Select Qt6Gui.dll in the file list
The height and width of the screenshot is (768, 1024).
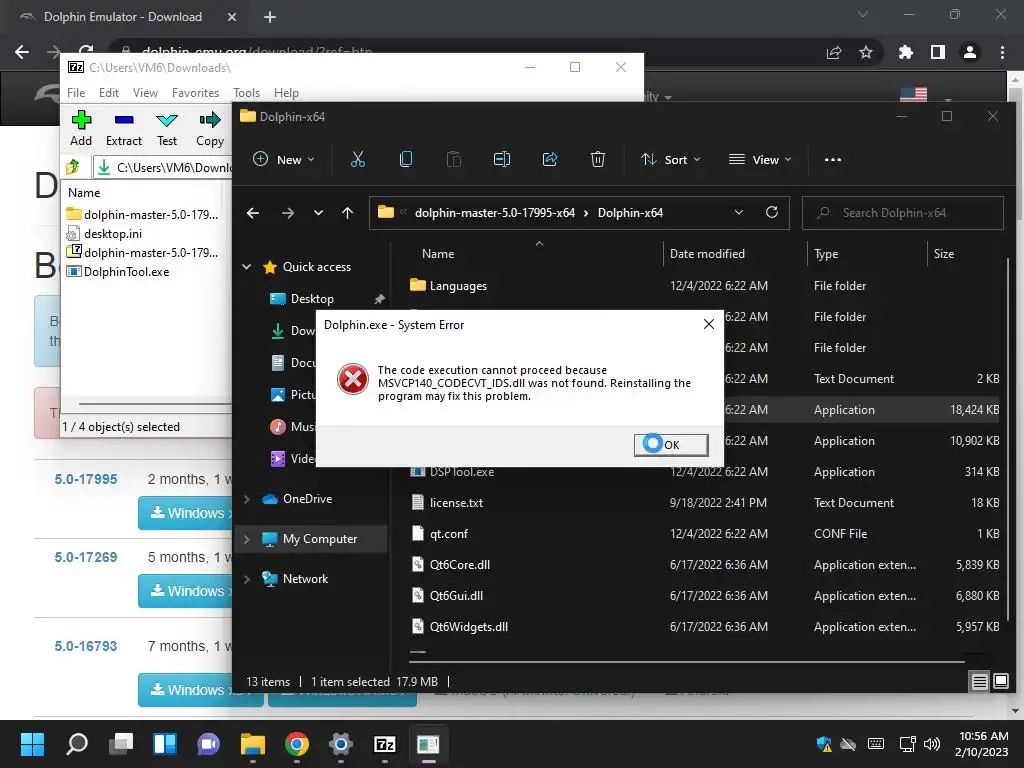pos(456,596)
